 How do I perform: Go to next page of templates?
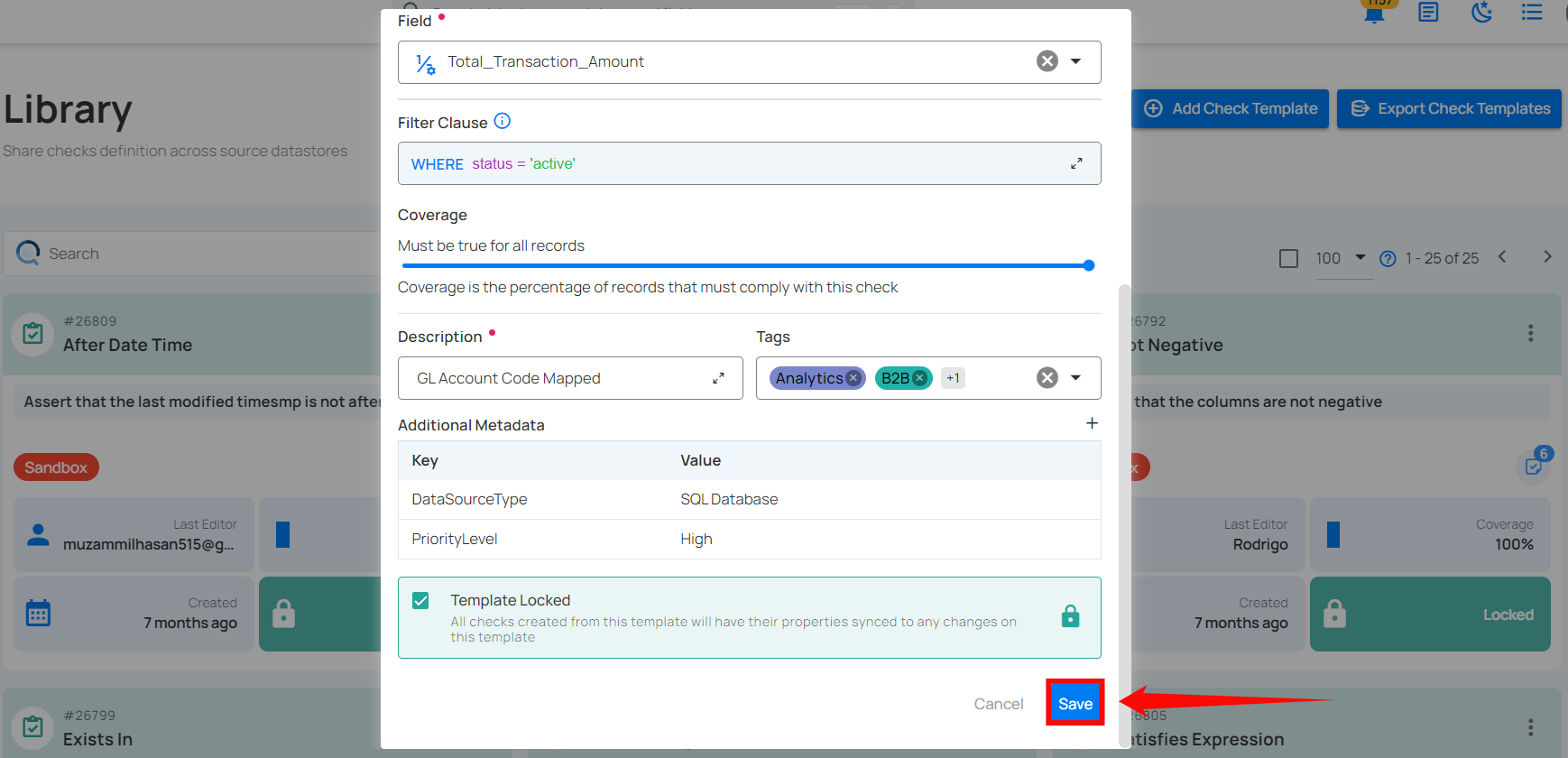pos(1547,256)
